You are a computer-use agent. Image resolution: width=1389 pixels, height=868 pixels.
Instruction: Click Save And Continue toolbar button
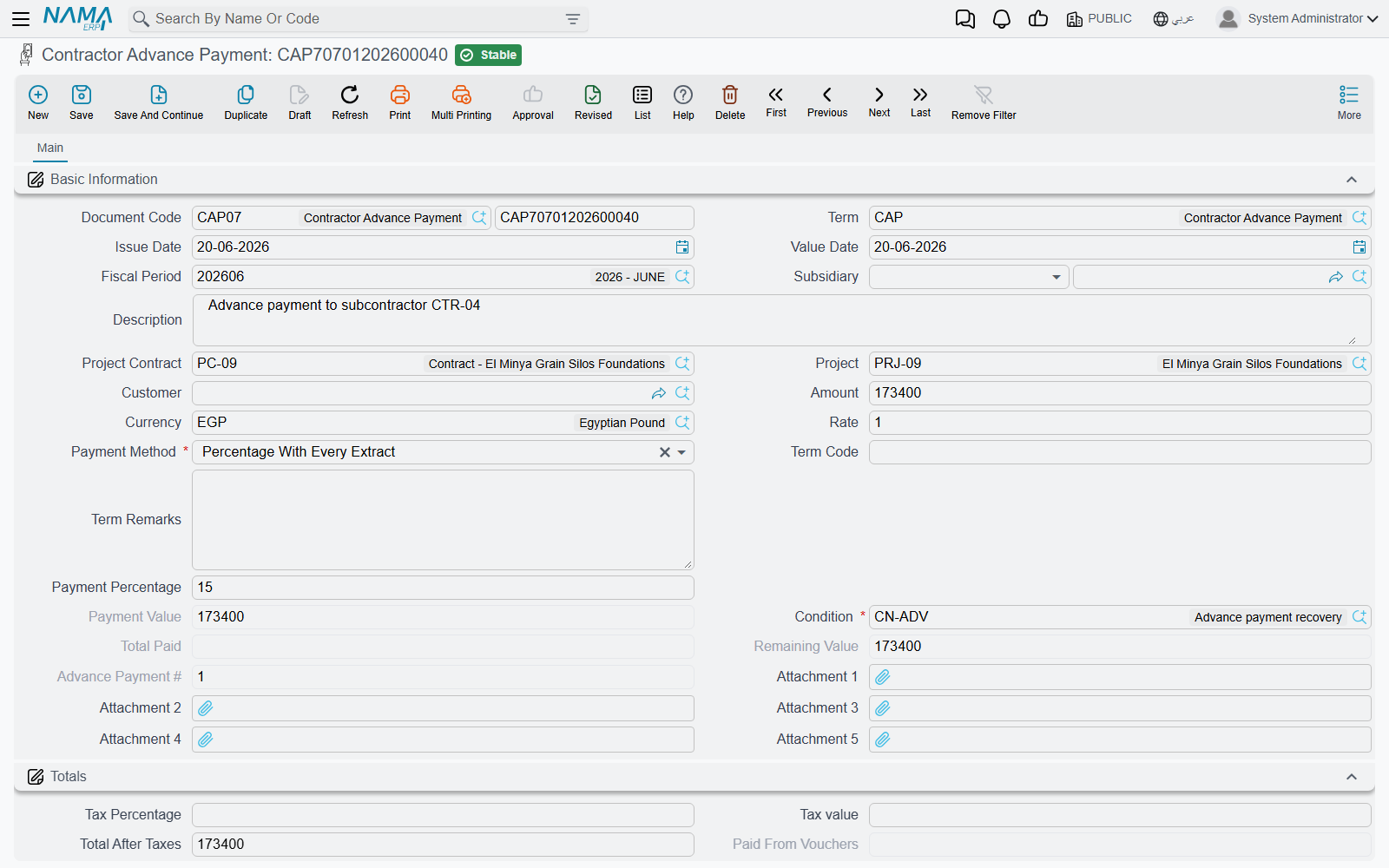tap(159, 102)
